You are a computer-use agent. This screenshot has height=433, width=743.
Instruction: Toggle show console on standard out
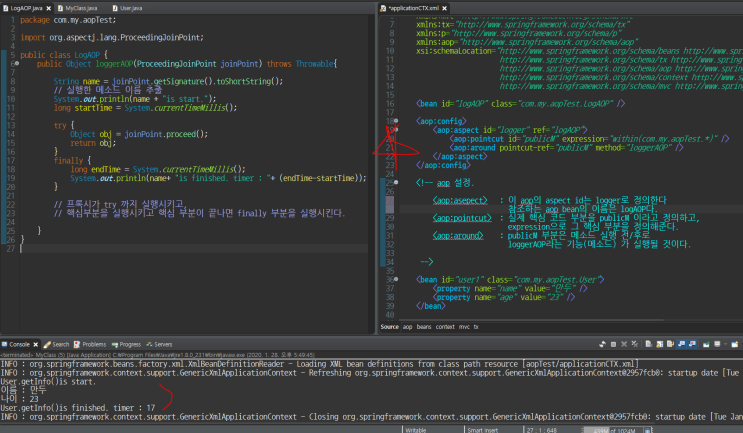681,344
